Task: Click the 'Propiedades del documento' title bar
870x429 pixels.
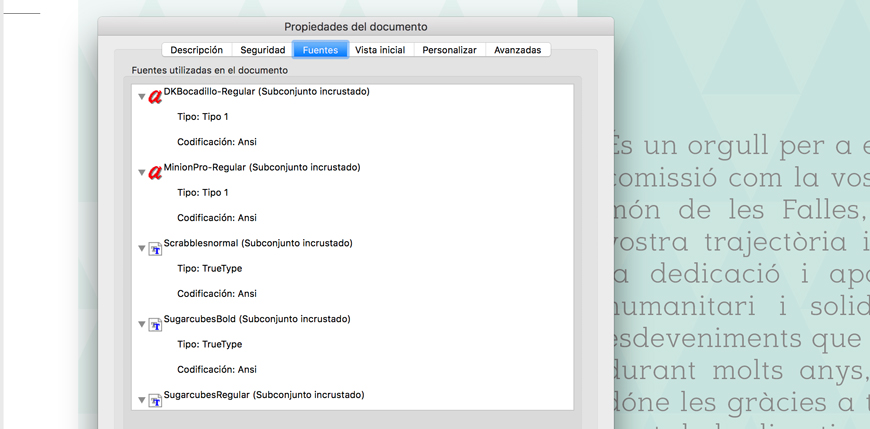Action: [356, 27]
